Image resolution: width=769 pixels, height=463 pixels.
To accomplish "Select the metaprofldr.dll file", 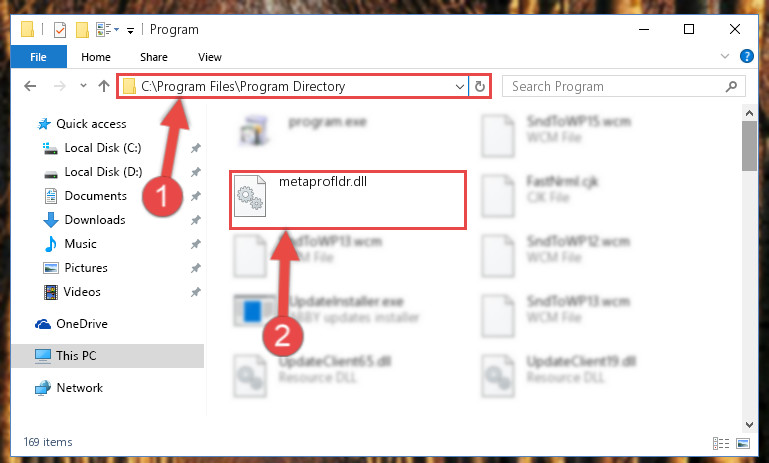I will coord(348,200).
